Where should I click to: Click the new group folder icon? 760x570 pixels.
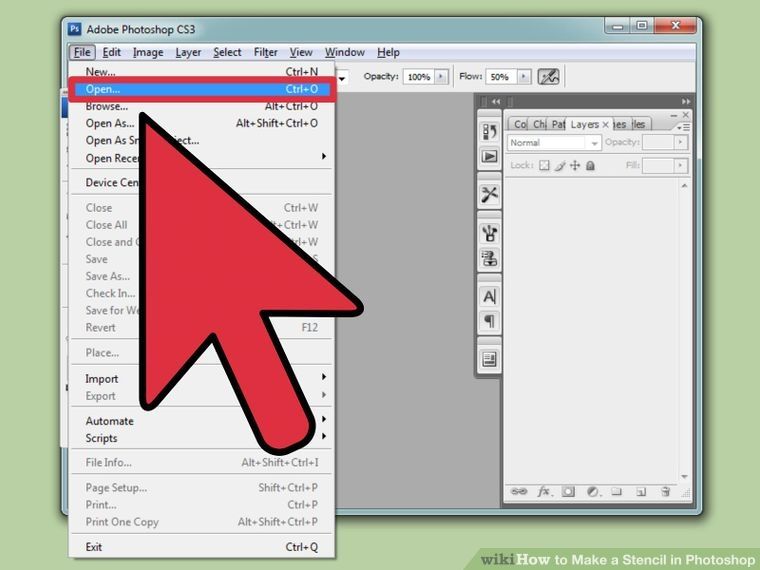617,491
